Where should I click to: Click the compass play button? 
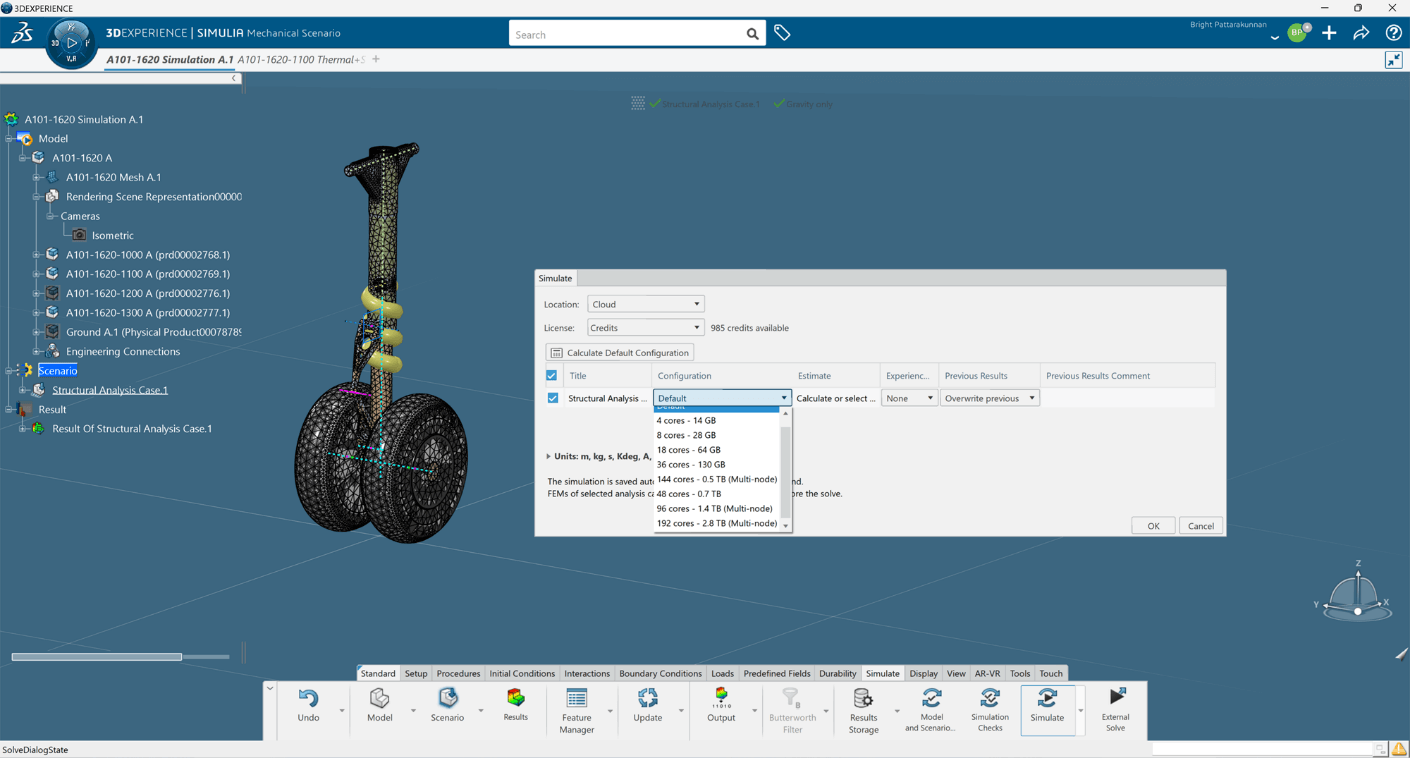coord(71,43)
